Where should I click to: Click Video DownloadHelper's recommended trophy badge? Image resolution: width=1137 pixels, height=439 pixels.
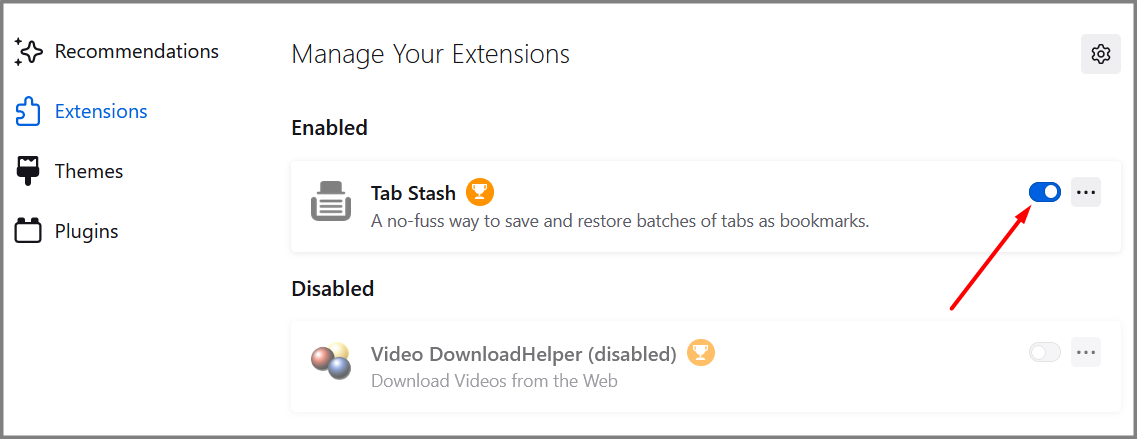tap(701, 353)
